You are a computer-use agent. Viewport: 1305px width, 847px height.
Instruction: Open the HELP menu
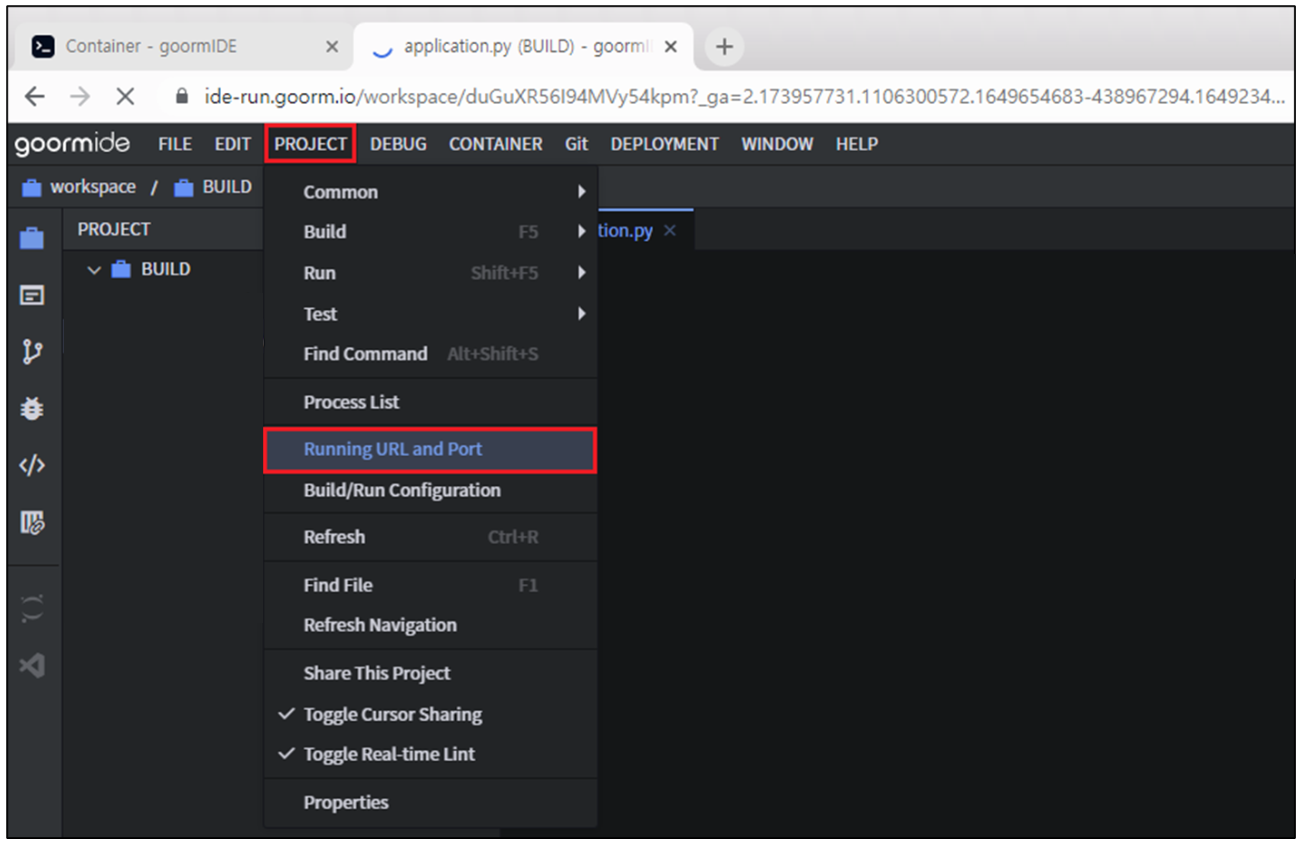pyautogui.click(x=857, y=144)
